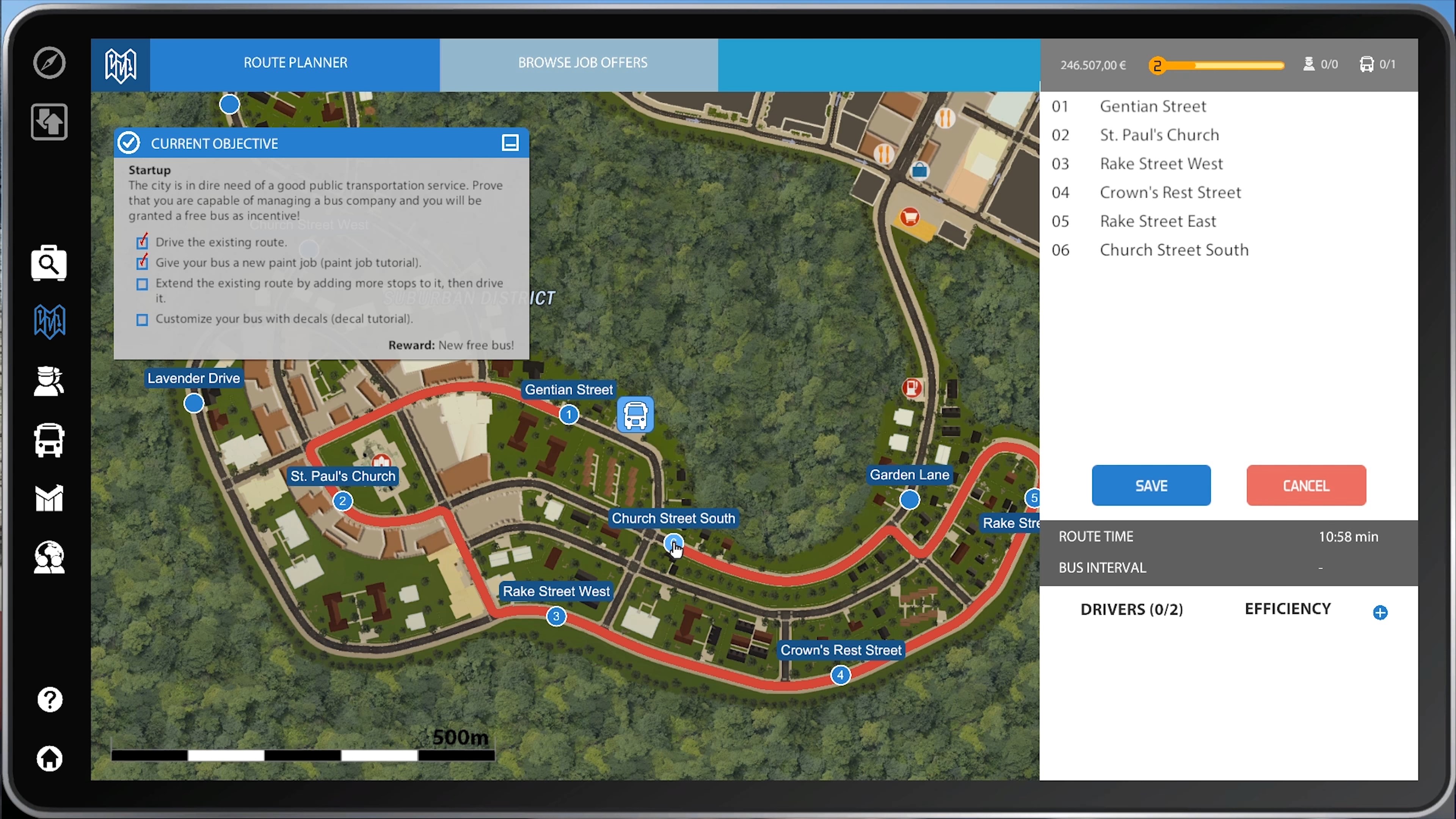Select the Route Planner tab
The height and width of the screenshot is (819, 1456).
(295, 63)
